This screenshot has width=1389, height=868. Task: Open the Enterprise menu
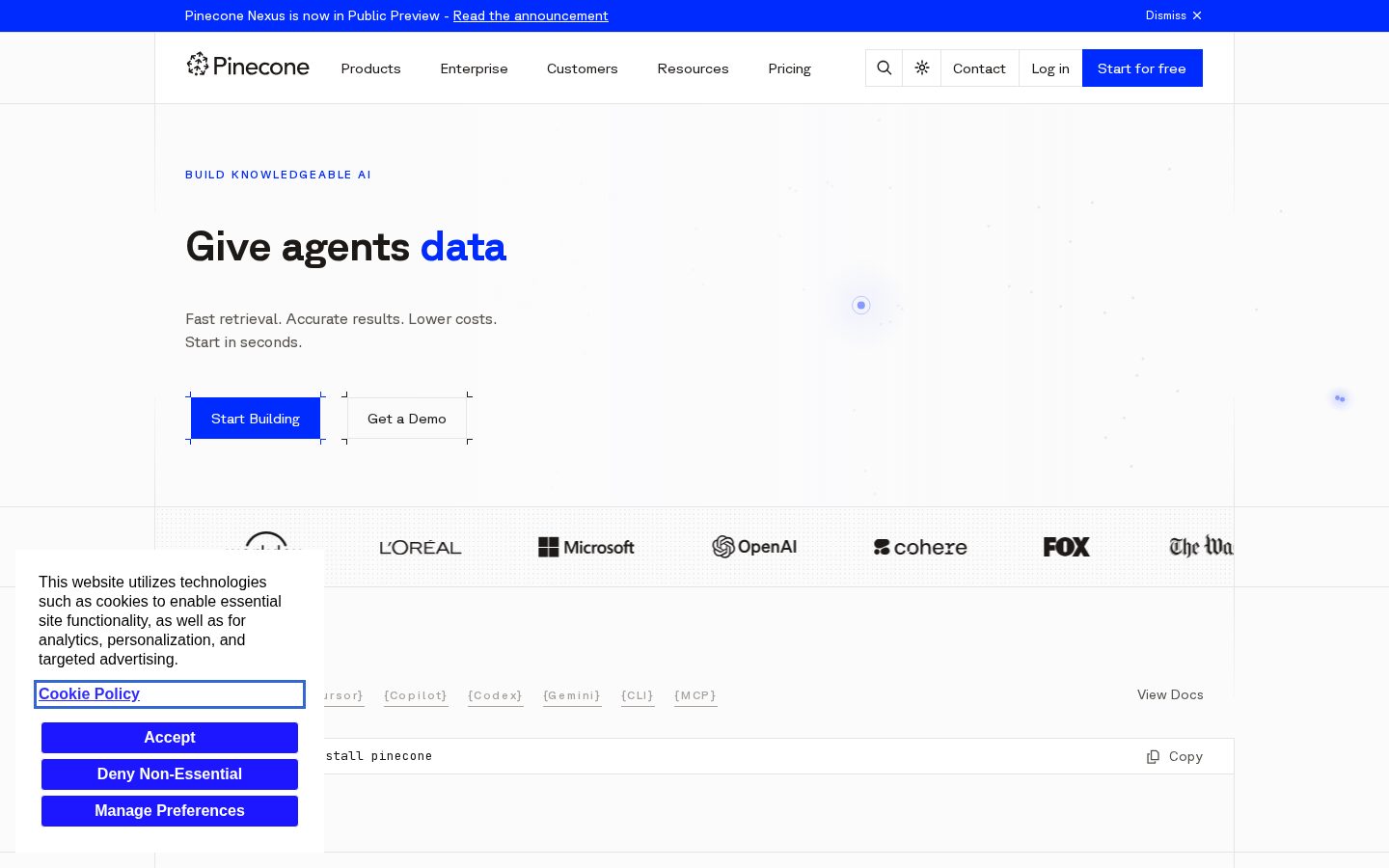pos(474,68)
